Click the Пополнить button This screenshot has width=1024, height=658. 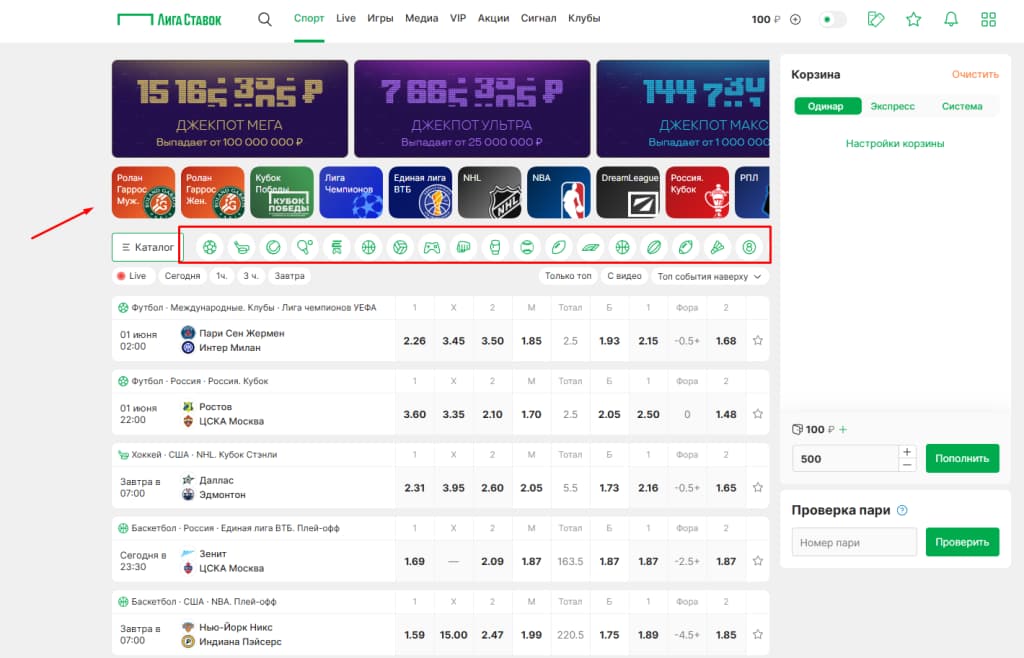pos(962,458)
